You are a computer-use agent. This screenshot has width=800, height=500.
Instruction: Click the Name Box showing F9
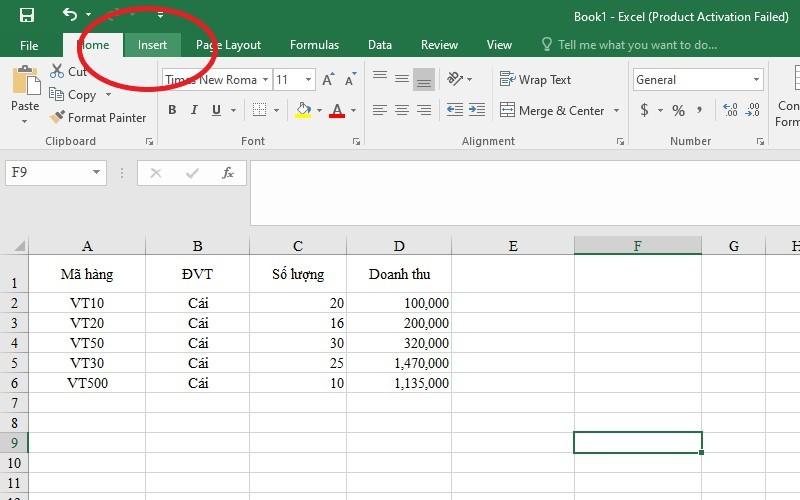click(x=56, y=172)
